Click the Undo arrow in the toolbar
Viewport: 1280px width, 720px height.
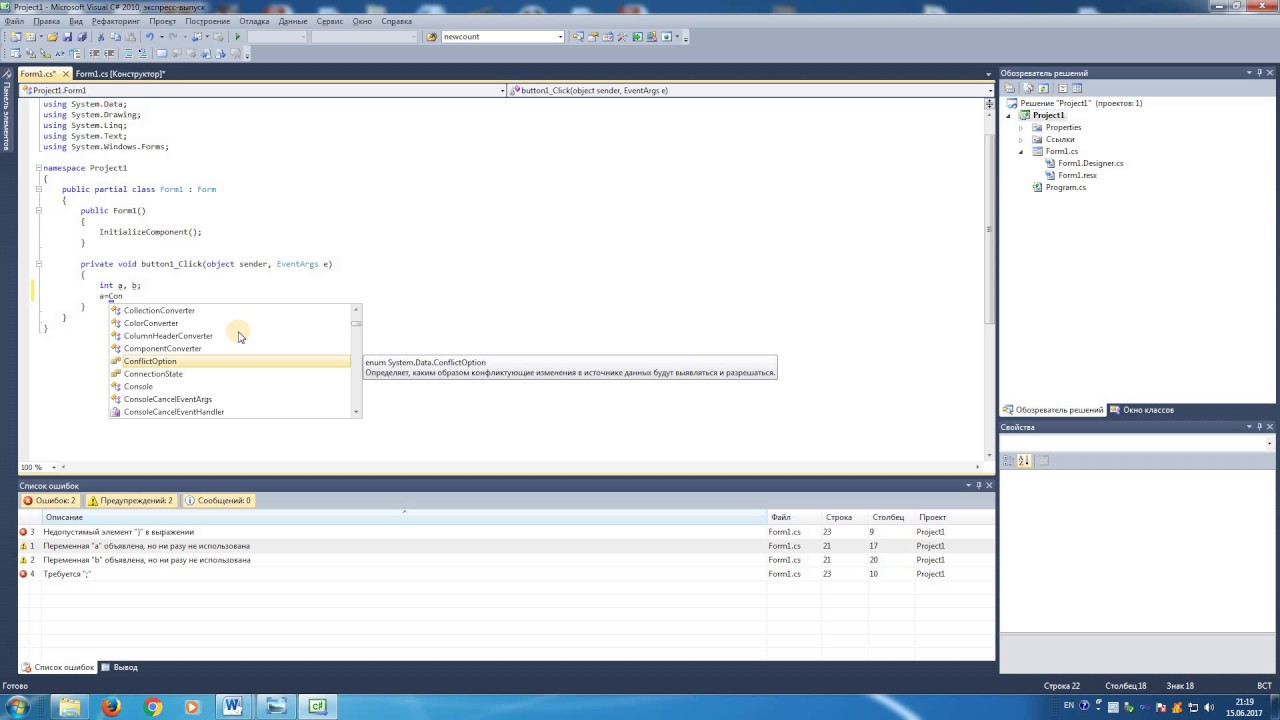coord(149,37)
